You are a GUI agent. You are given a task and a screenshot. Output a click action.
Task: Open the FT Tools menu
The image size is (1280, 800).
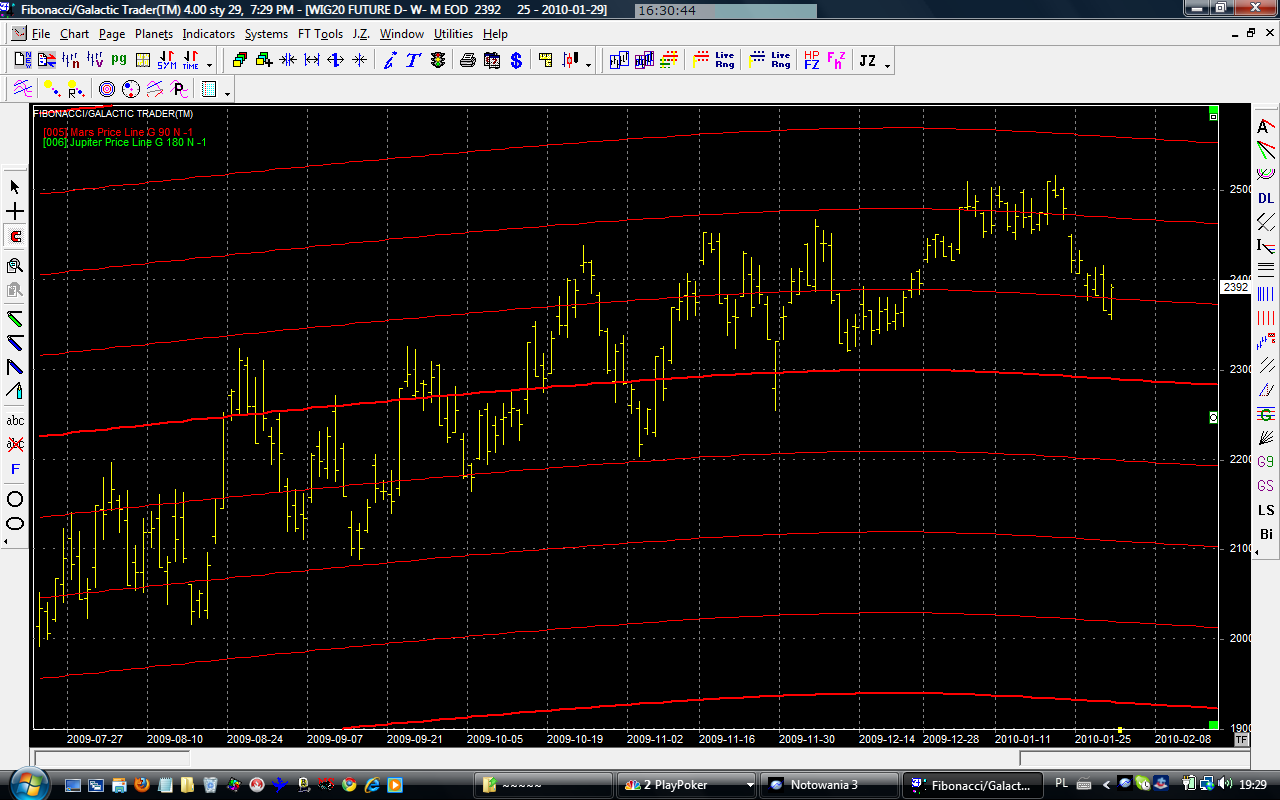[x=320, y=33]
